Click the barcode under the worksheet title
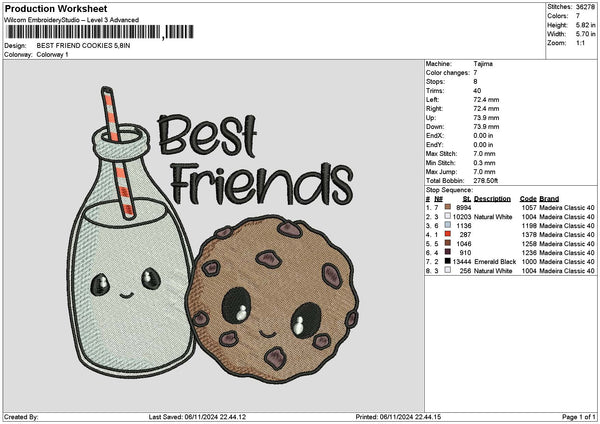This screenshot has width=600, height=424. 100,32
